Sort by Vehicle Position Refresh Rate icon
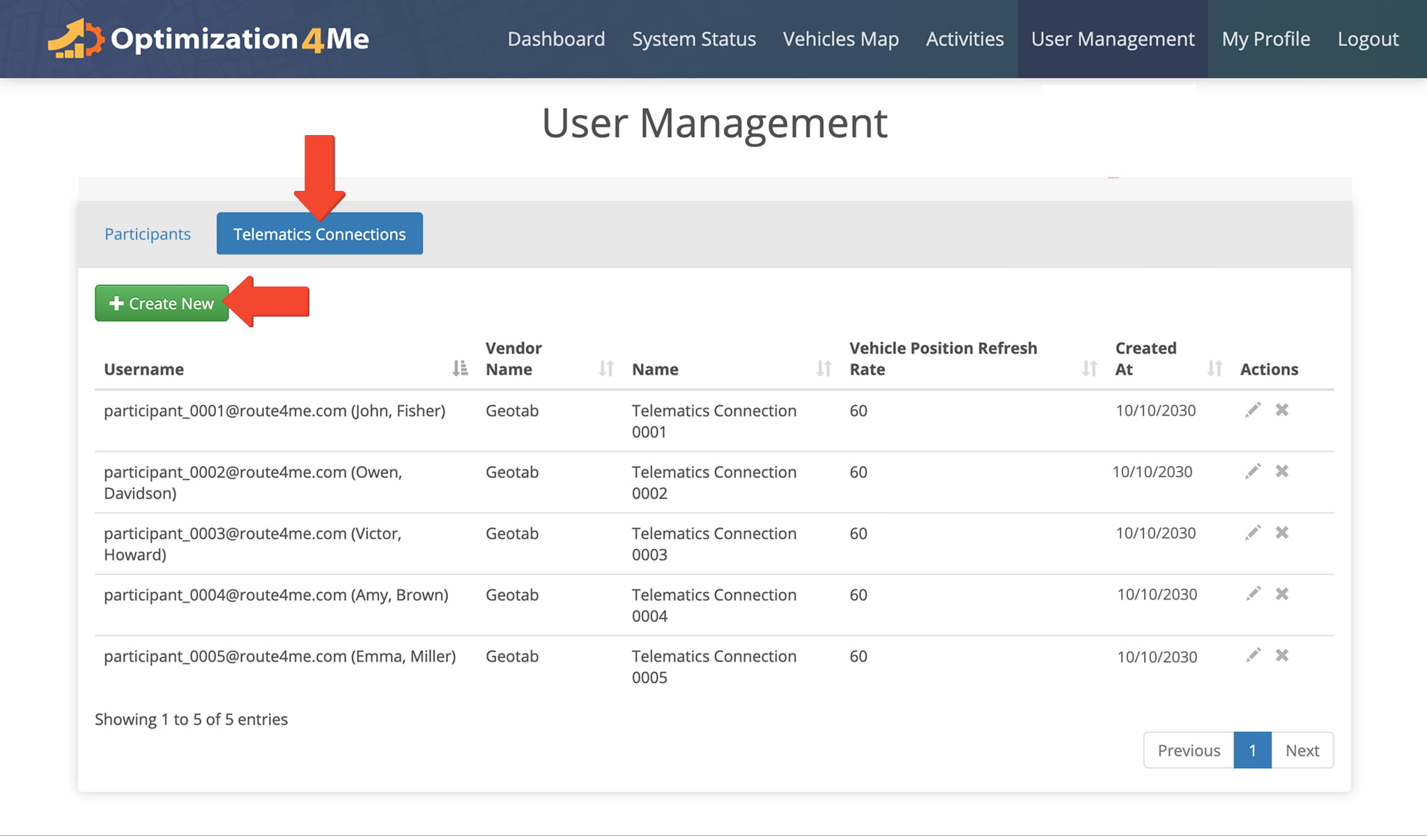 (x=1090, y=368)
